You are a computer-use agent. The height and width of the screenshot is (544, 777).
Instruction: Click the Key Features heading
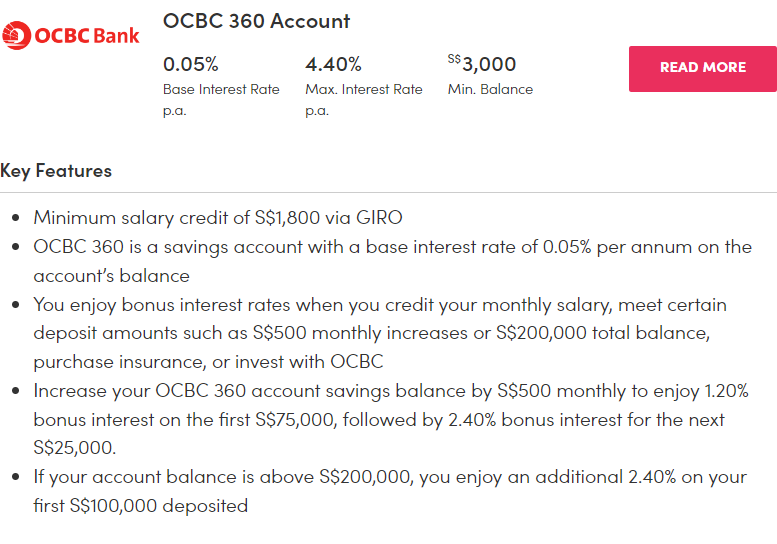(56, 171)
